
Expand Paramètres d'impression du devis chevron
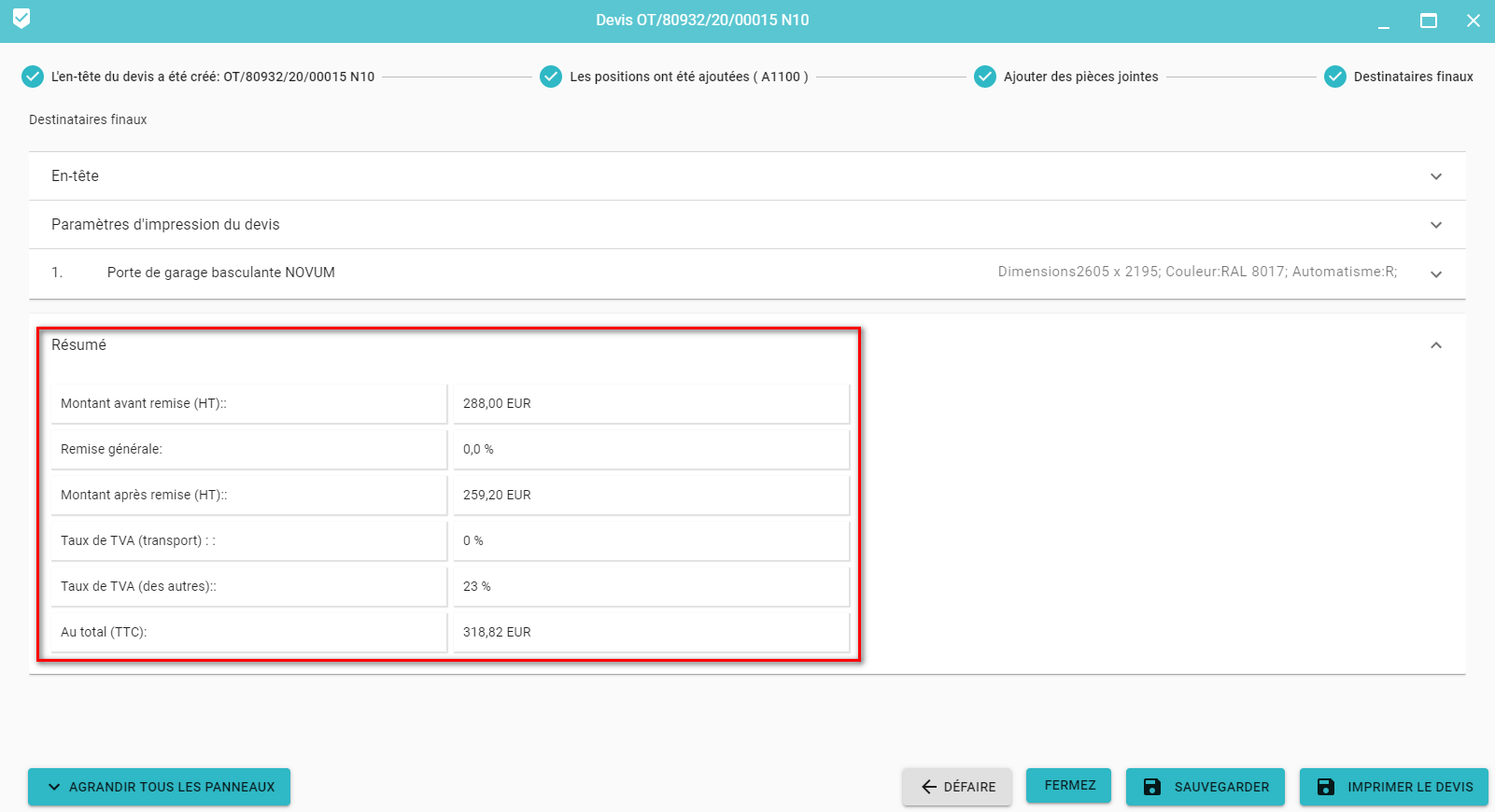[1436, 225]
